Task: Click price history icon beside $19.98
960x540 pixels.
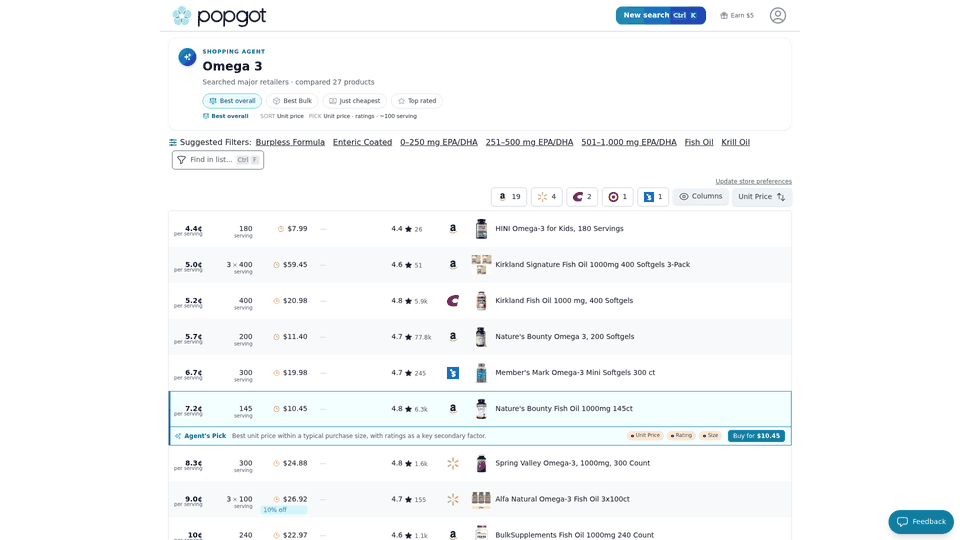Action: tap(277, 373)
